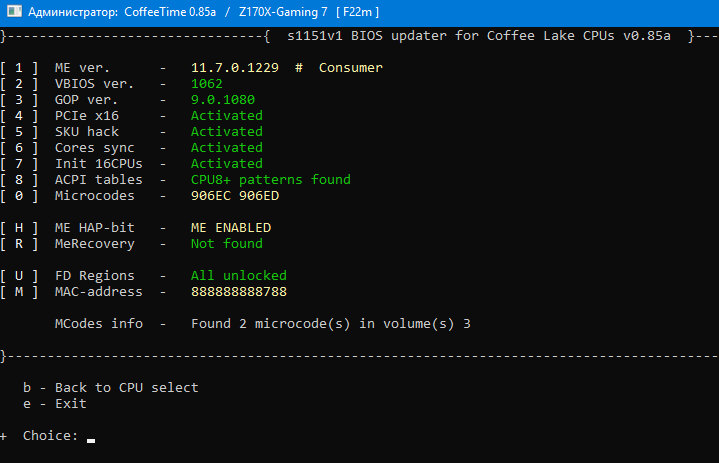Click the 'MAC-address' label
Image resolution: width=719 pixels, height=463 pixels.
(x=99, y=292)
